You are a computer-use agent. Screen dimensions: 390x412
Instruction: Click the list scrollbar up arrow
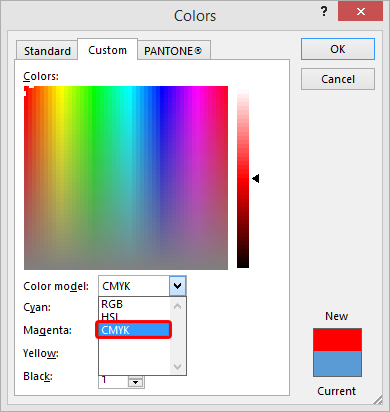(178, 306)
